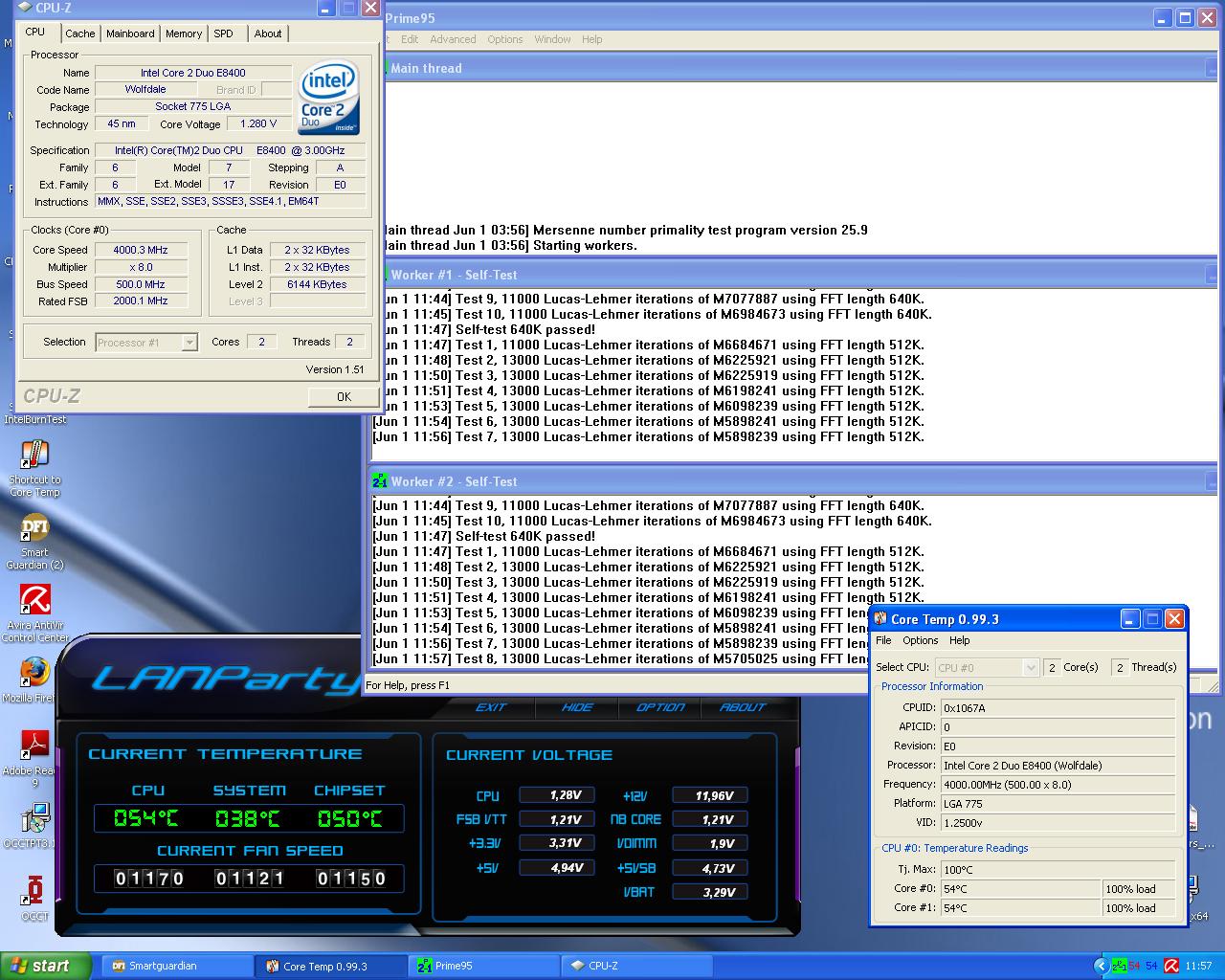Open the Processor #1 selection dropdown
The height and width of the screenshot is (980, 1225).
click(146, 342)
